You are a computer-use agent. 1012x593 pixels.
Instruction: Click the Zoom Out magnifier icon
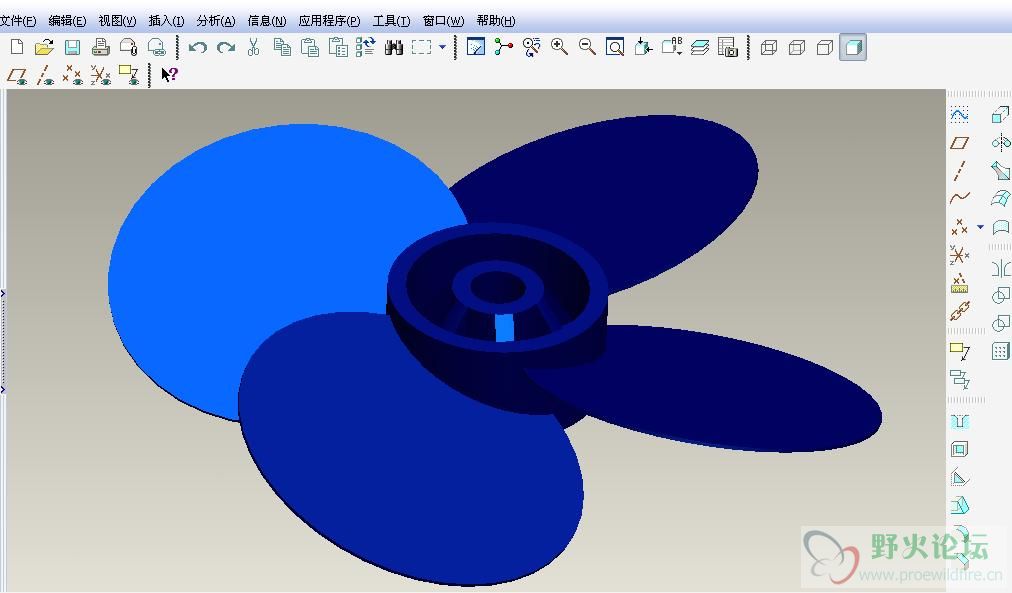click(587, 47)
